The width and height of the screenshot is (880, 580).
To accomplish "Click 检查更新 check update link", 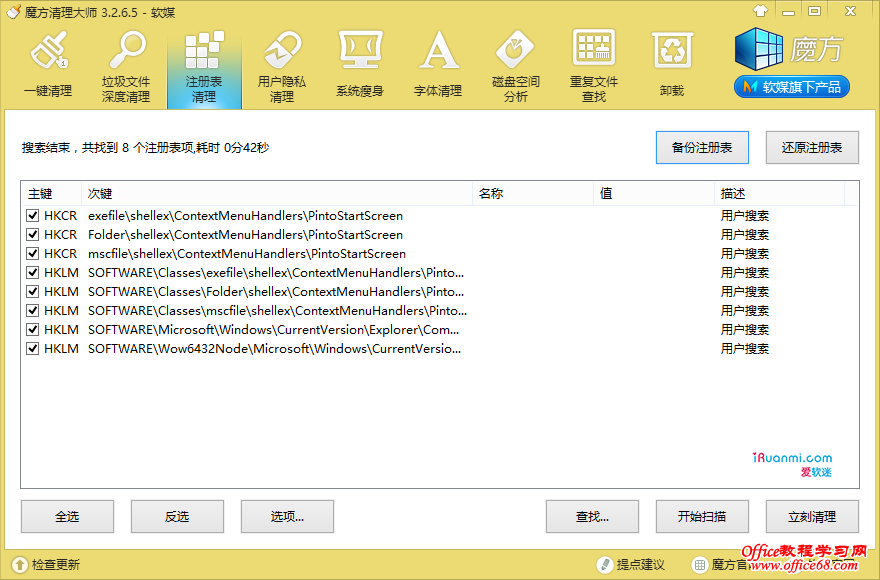I will [x=56, y=564].
